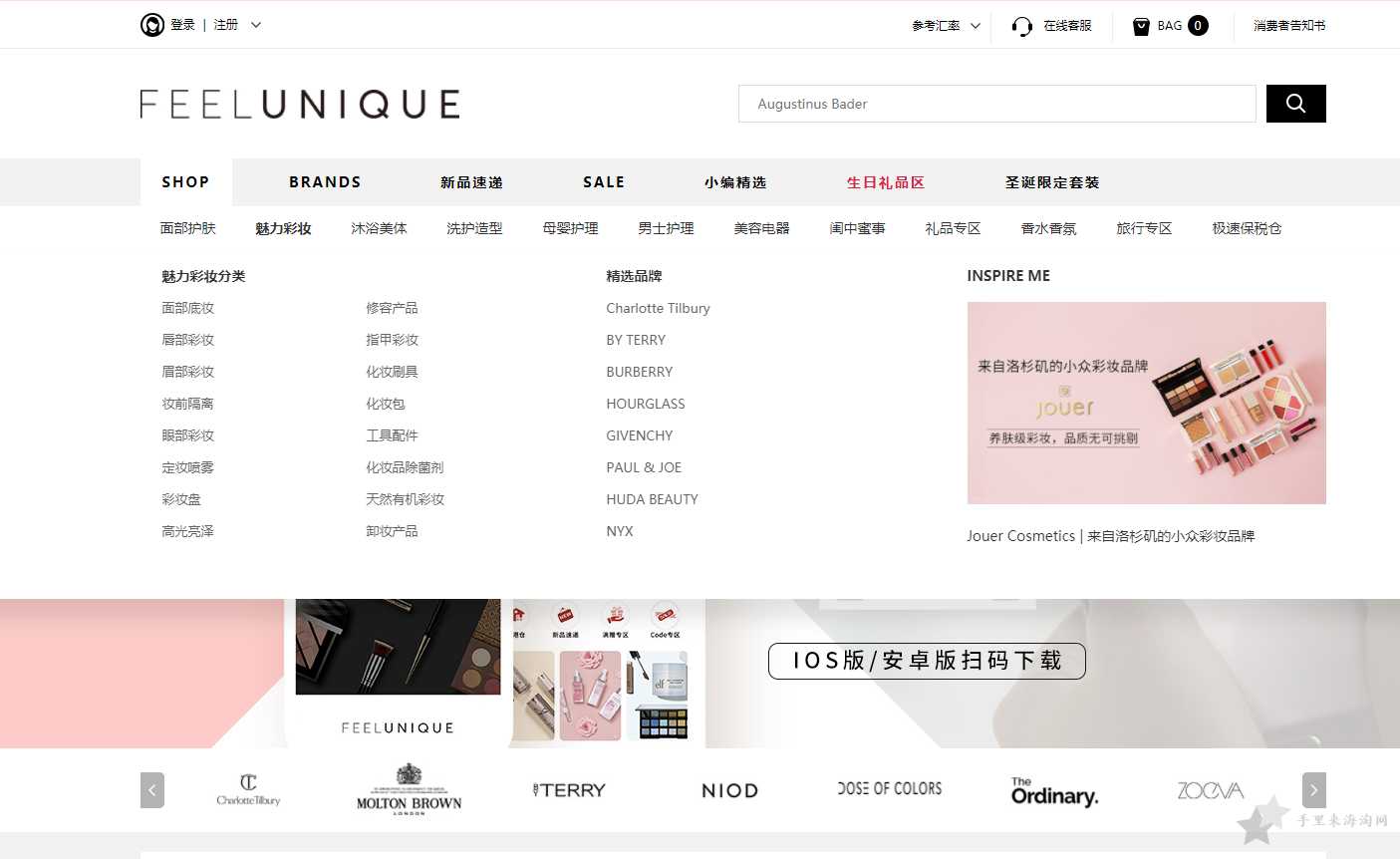Open The Ordinary brand logo

click(x=1054, y=792)
